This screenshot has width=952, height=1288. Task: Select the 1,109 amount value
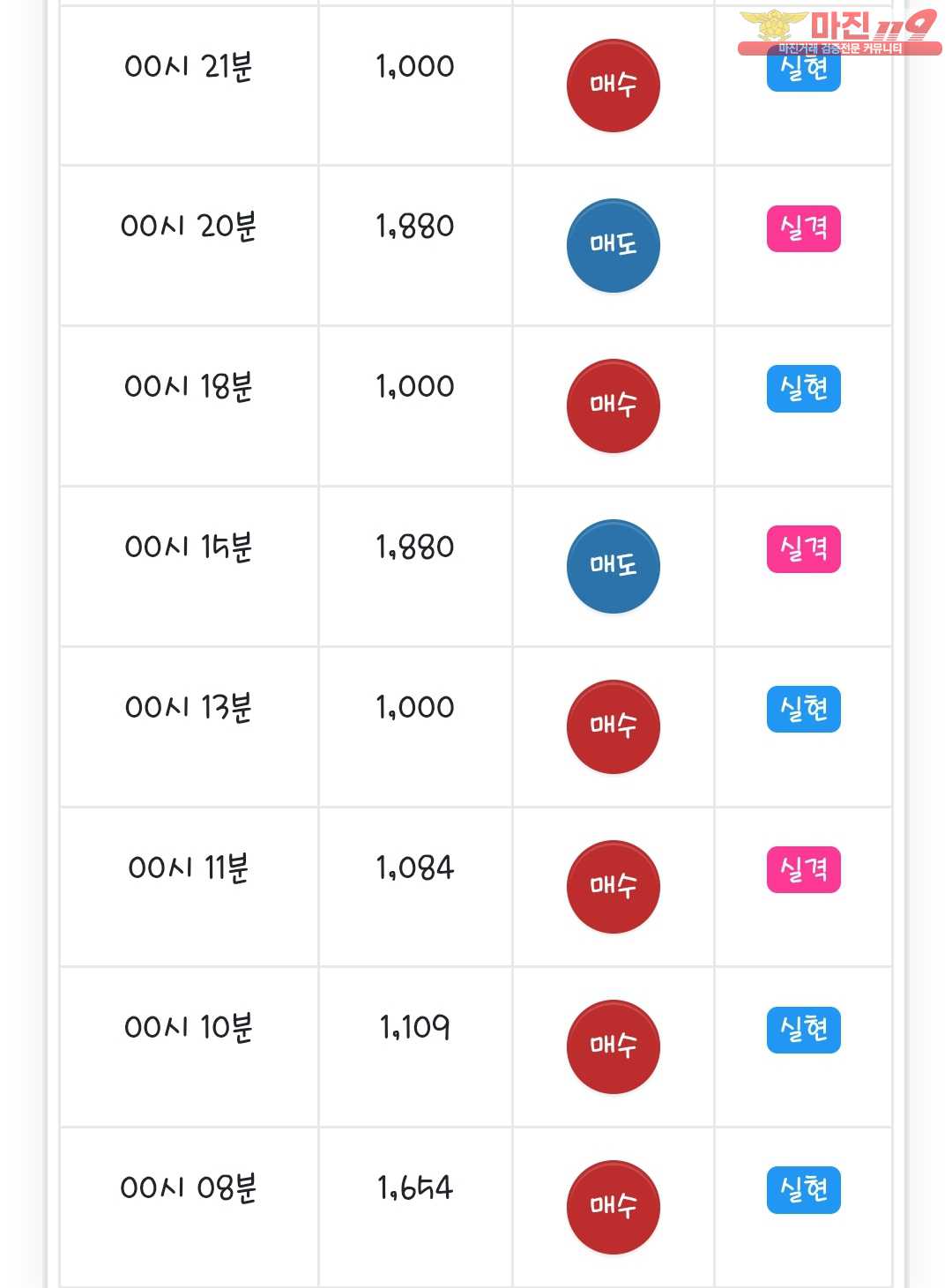415,1028
